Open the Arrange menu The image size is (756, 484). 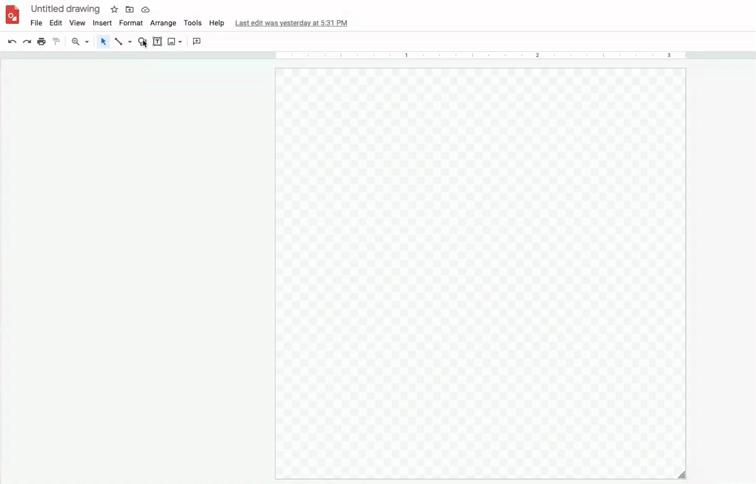pyautogui.click(x=163, y=23)
